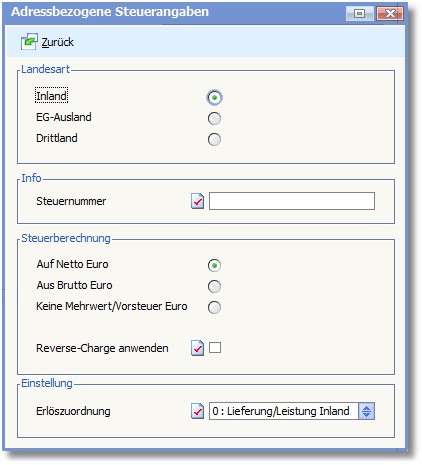Choose the Aus Brutto Euro radio option
422x465 pixels.
pos(214,286)
